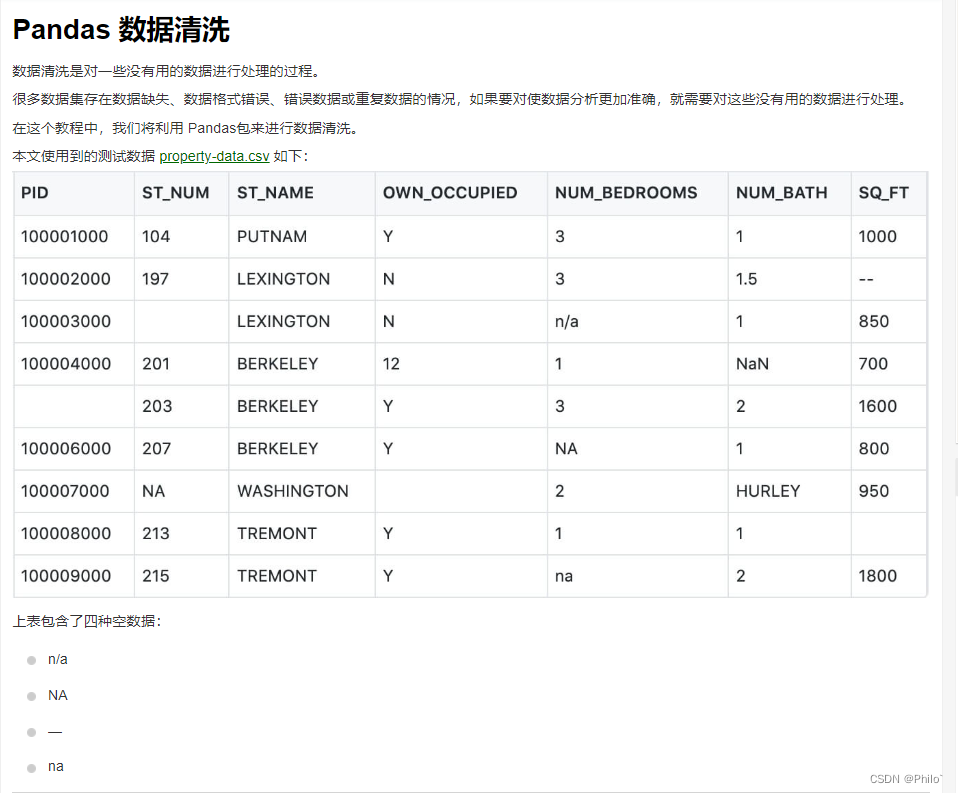Select the cell containing 100006000
Screen dimensions: 958x793
[74, 449]
